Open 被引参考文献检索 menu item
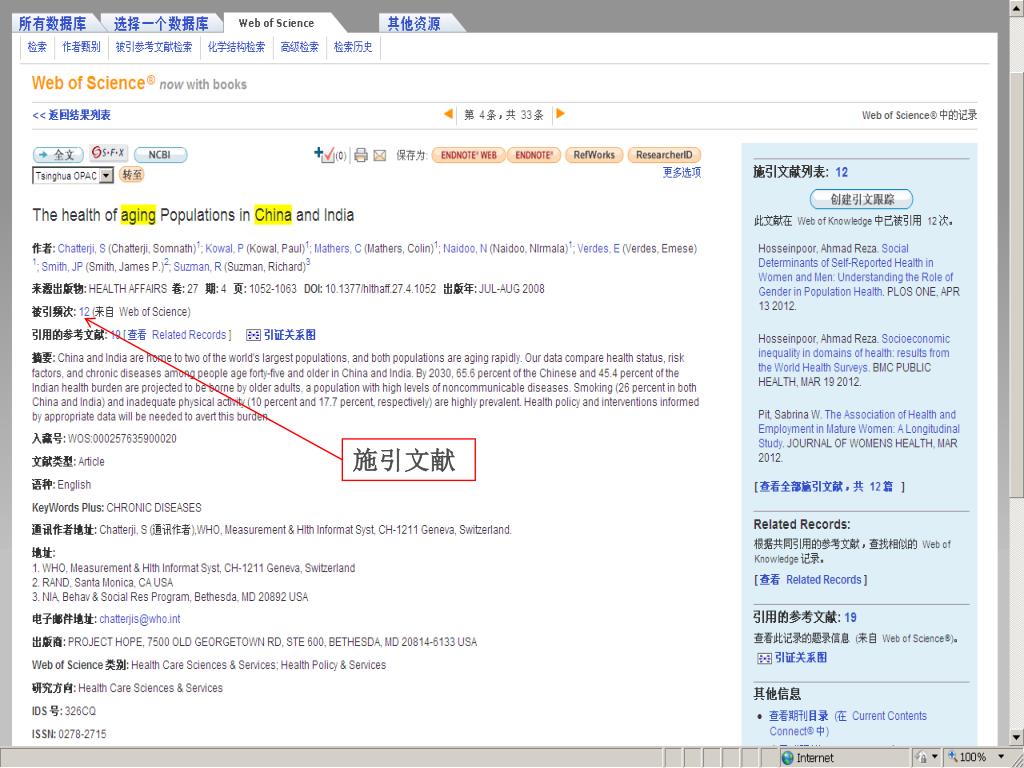 pyautogui.click(x=153, y=47)
